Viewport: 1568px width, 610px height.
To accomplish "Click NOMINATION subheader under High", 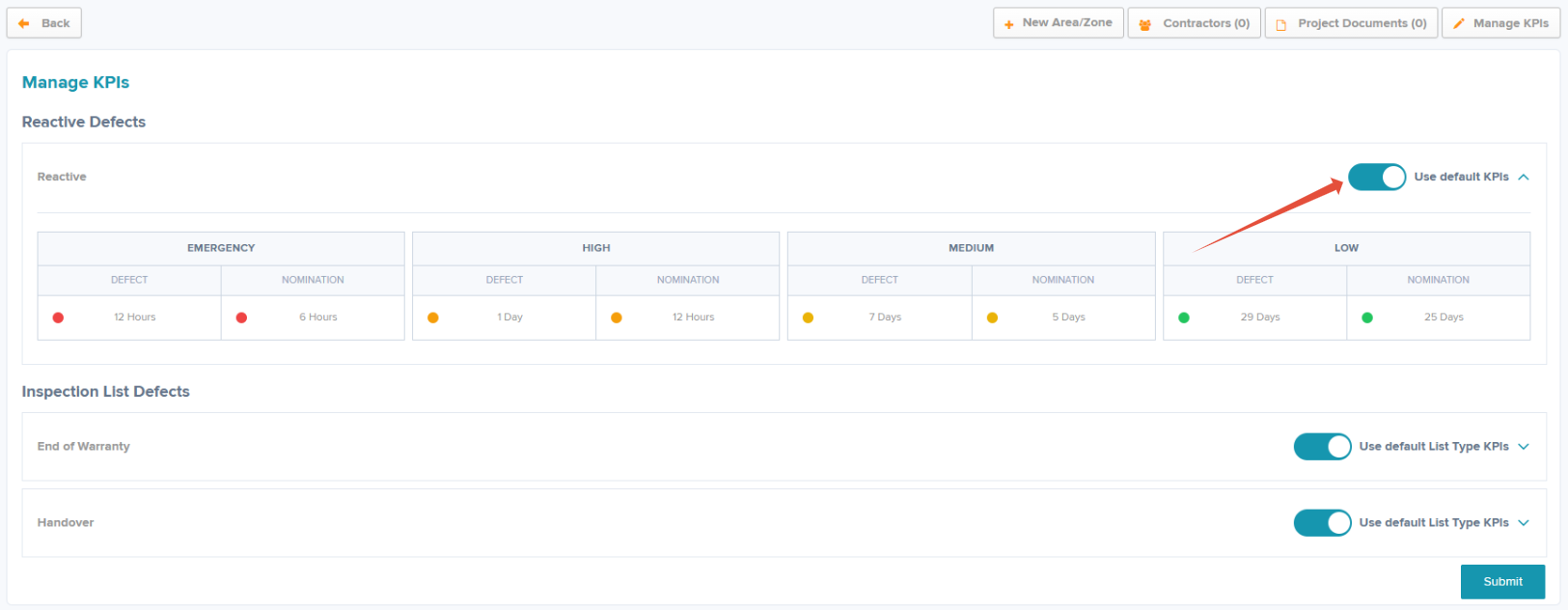I will point(688,280).
